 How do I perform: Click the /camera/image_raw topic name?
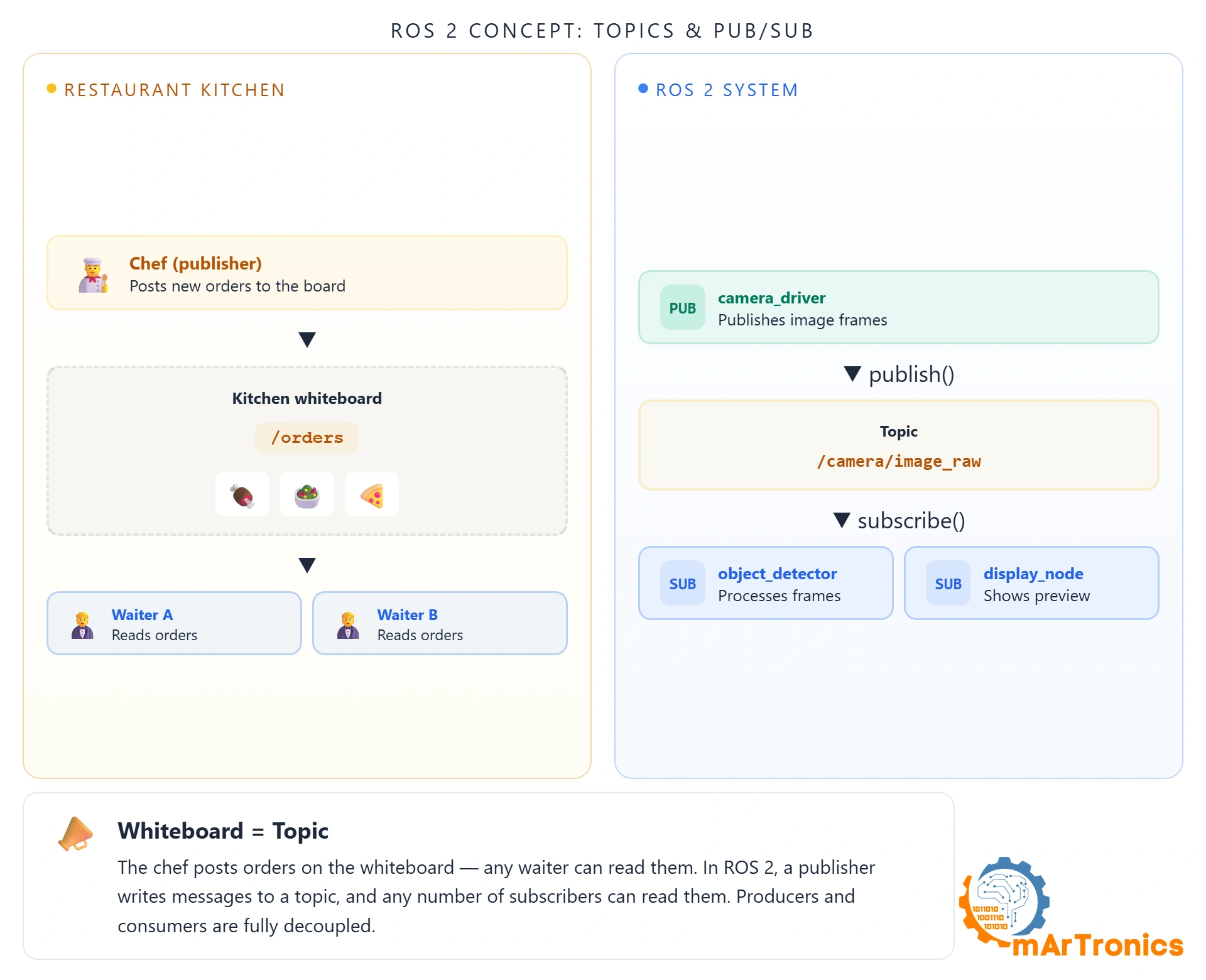click(x=899, y=462)
